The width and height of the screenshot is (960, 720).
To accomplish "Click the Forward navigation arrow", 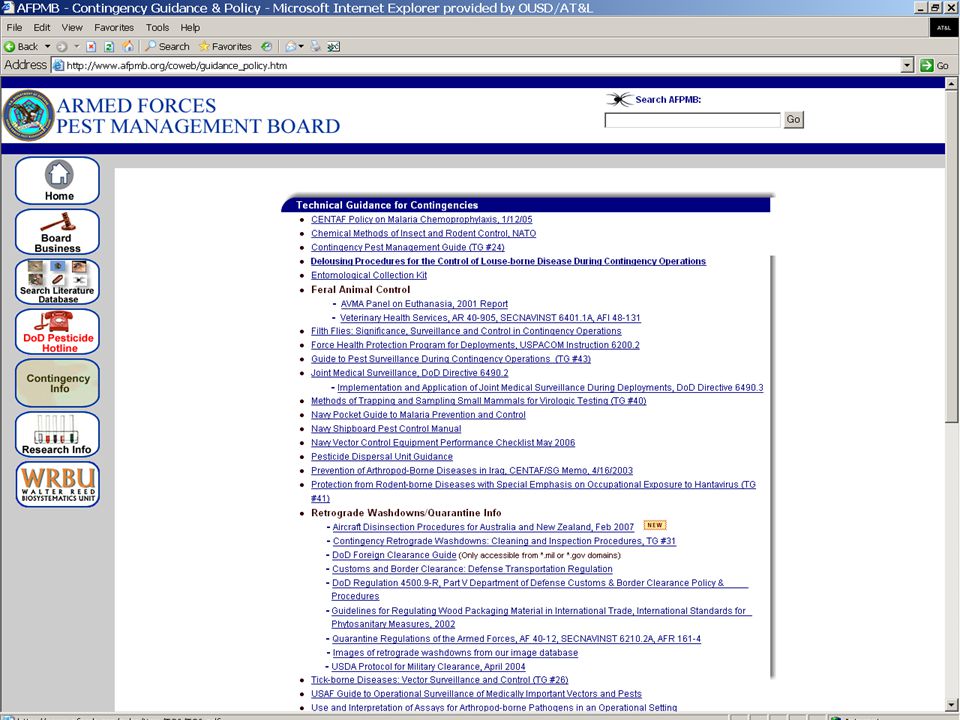I will click(x=62, y=47).
